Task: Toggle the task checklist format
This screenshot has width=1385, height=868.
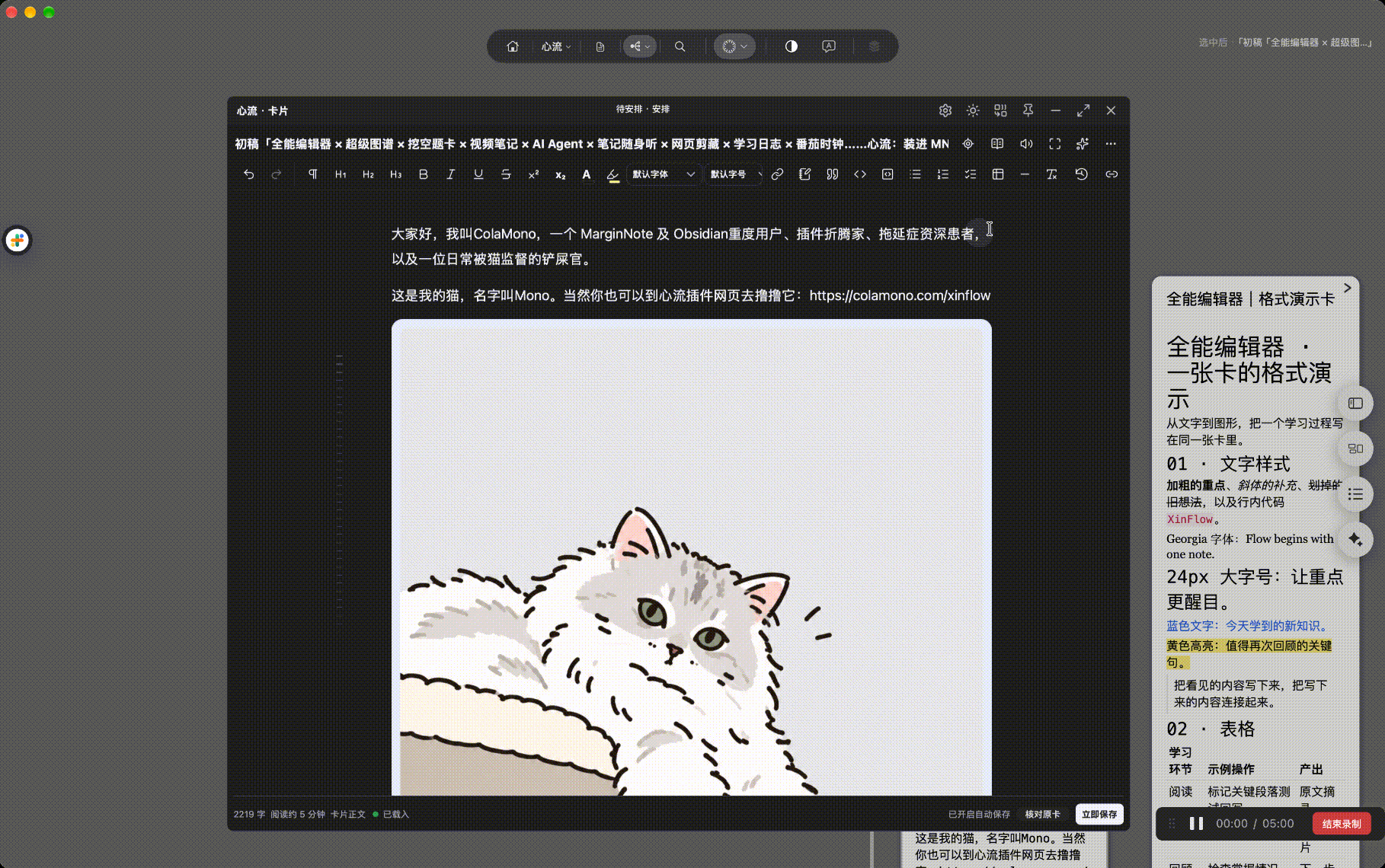Action: point(970,174)
